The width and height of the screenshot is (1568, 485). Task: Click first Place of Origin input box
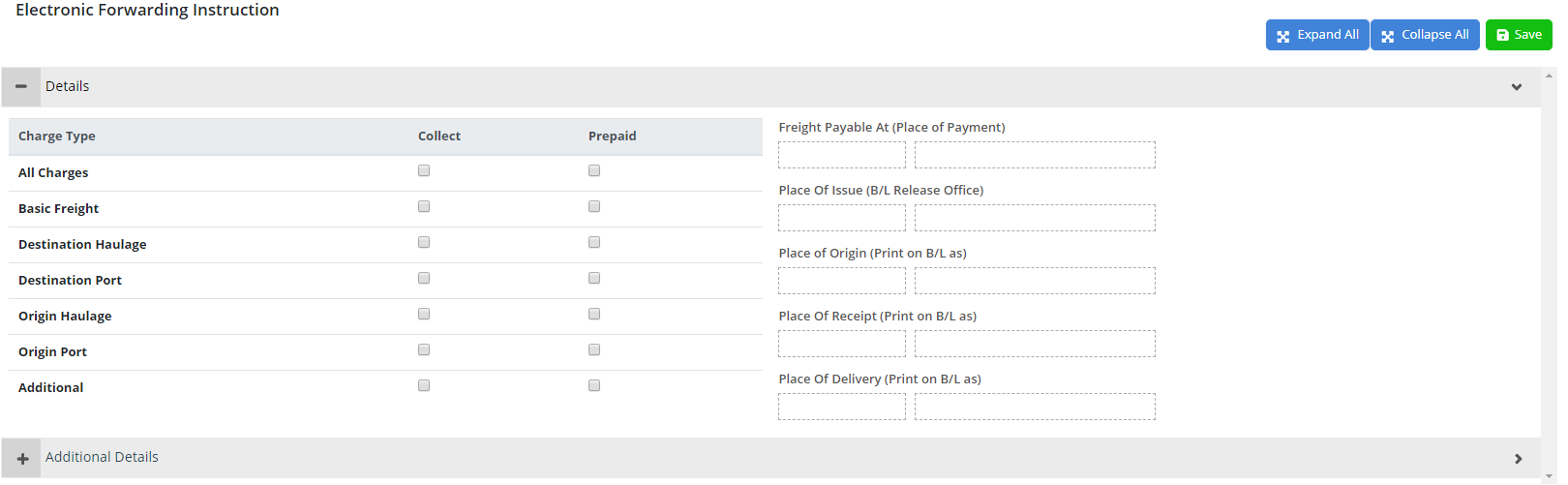(x=842, y=282)
